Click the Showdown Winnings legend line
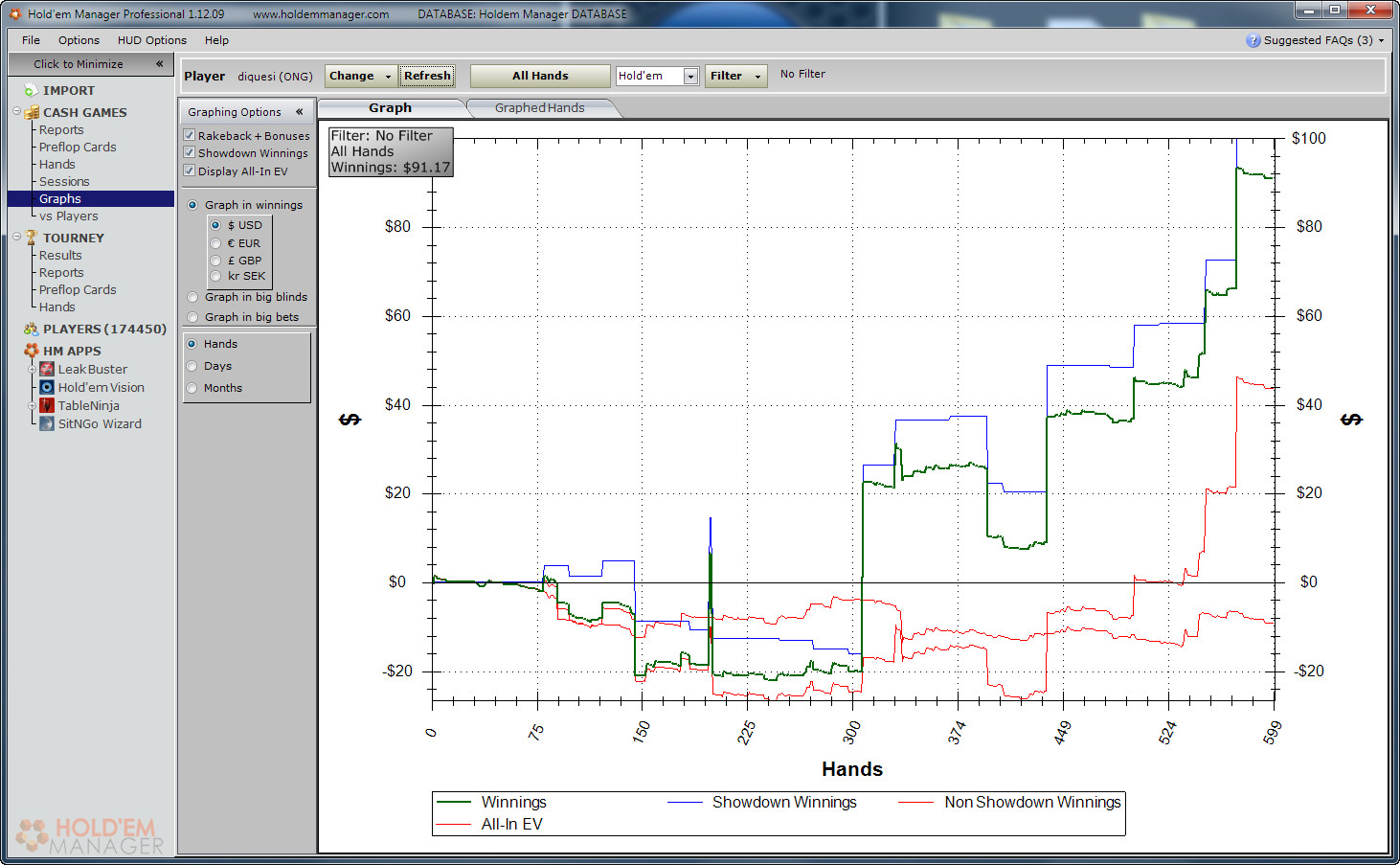 (x=685, y=803)
